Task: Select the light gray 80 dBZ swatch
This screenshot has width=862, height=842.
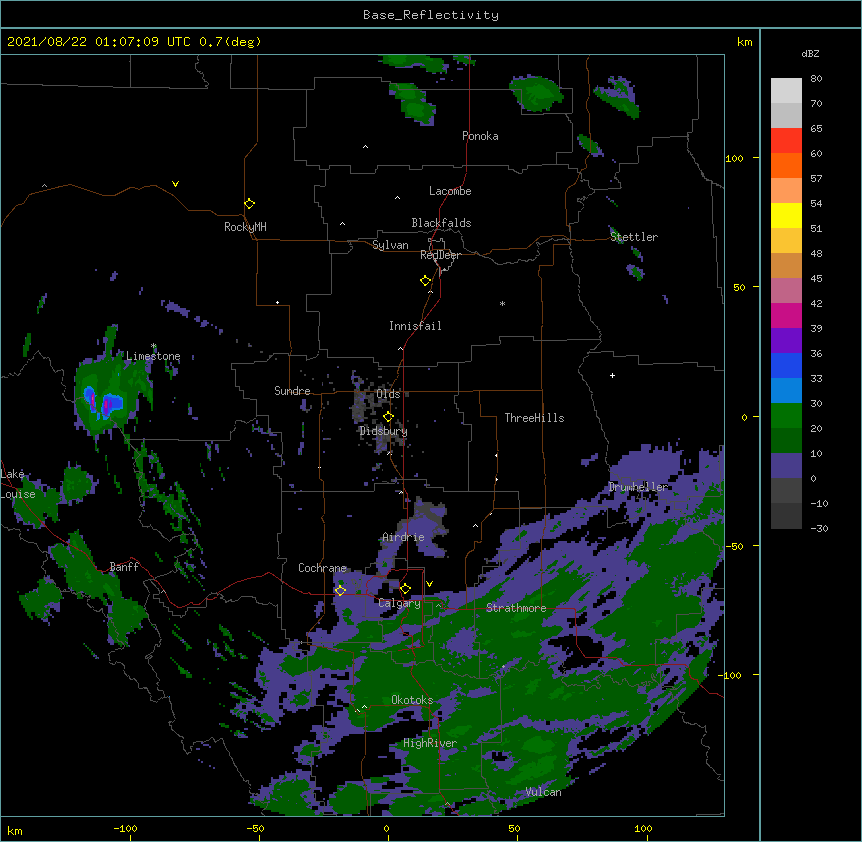Action: click(786, 90)
